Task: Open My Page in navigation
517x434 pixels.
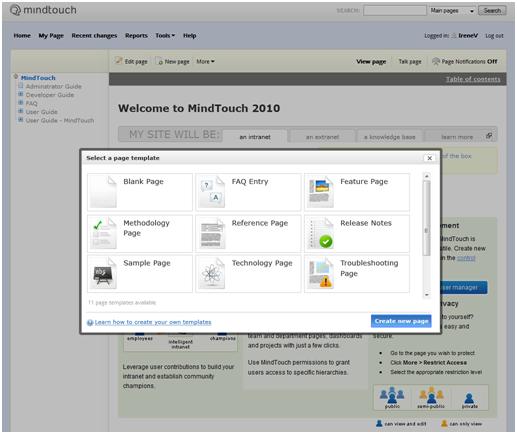Action: pos(51,36)
